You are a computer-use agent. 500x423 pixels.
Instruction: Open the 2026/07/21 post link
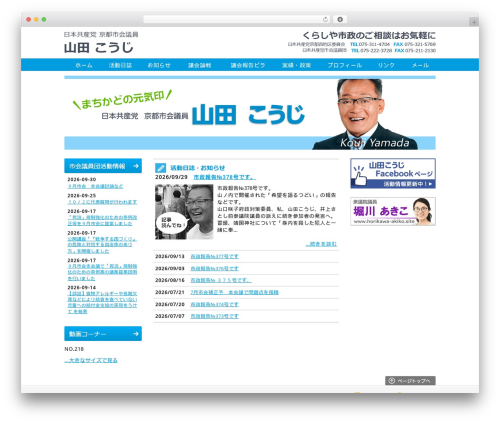pos(234,292)
